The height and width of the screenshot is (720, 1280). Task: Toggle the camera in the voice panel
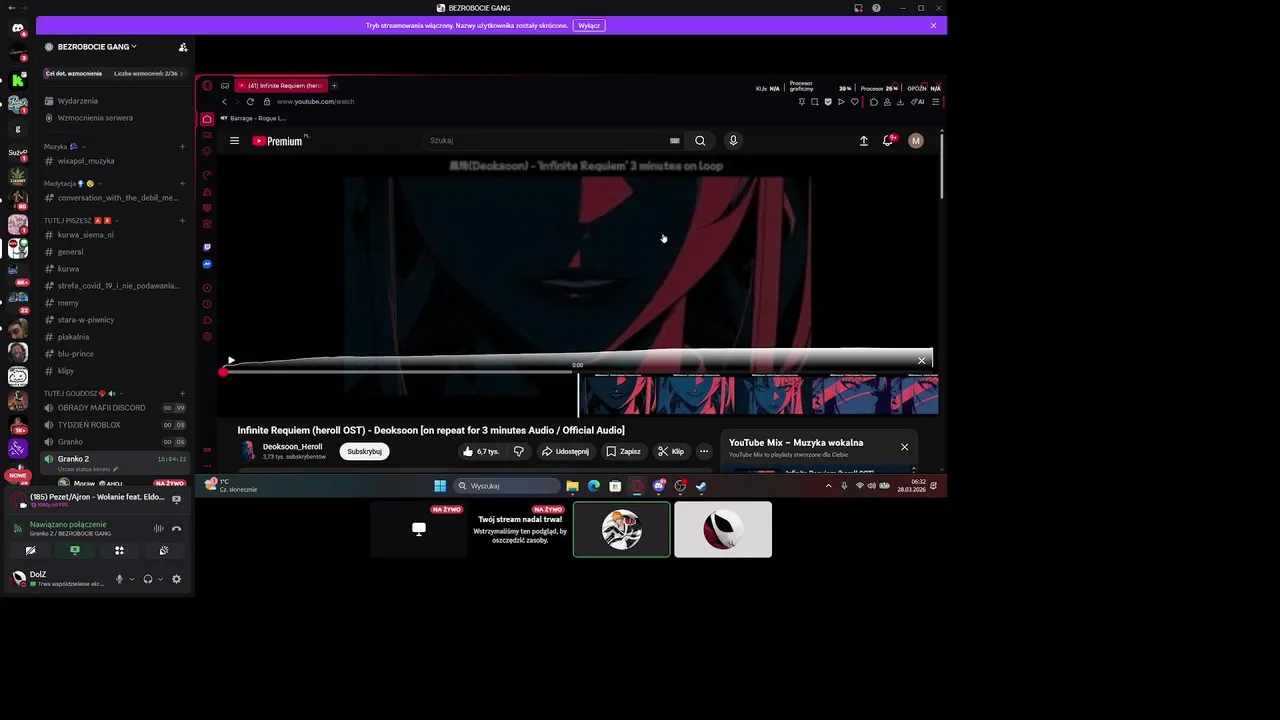(30, 550)
